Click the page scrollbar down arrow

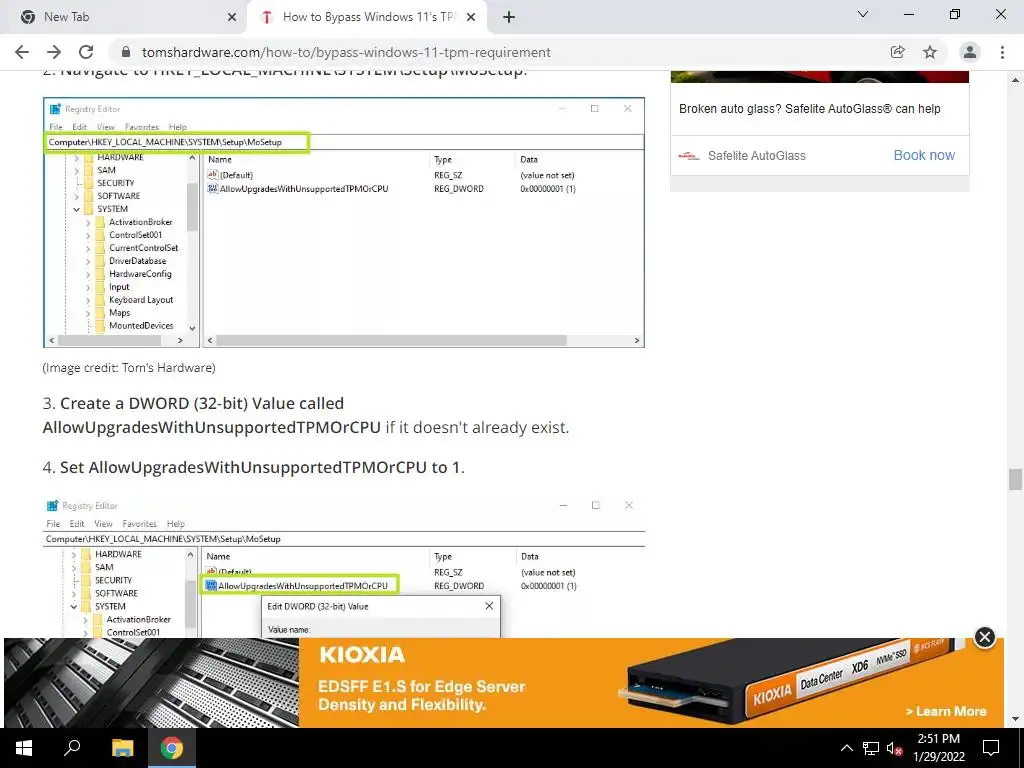[x=1015, y=719]
